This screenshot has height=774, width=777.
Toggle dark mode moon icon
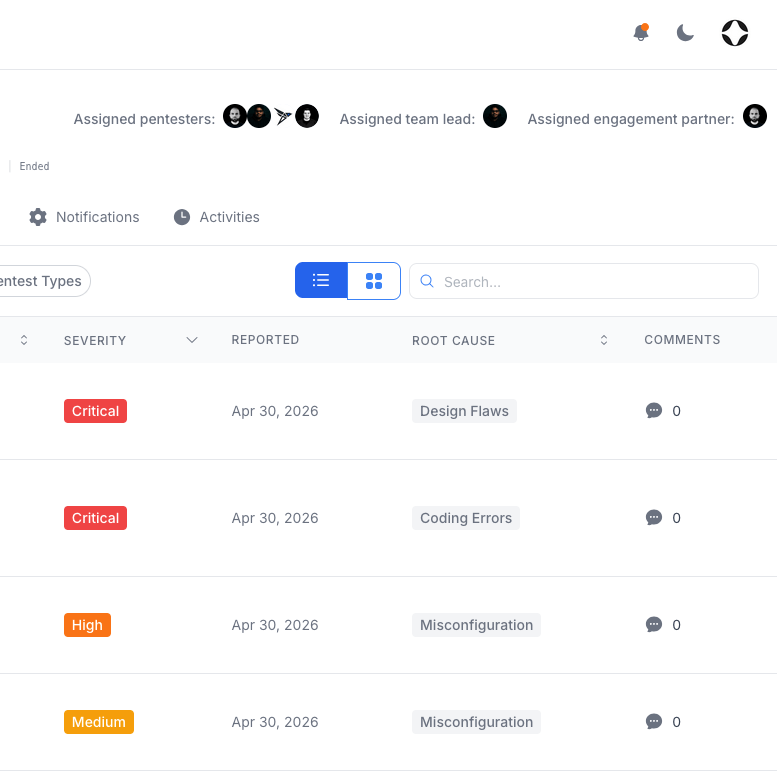pos(685,33)
